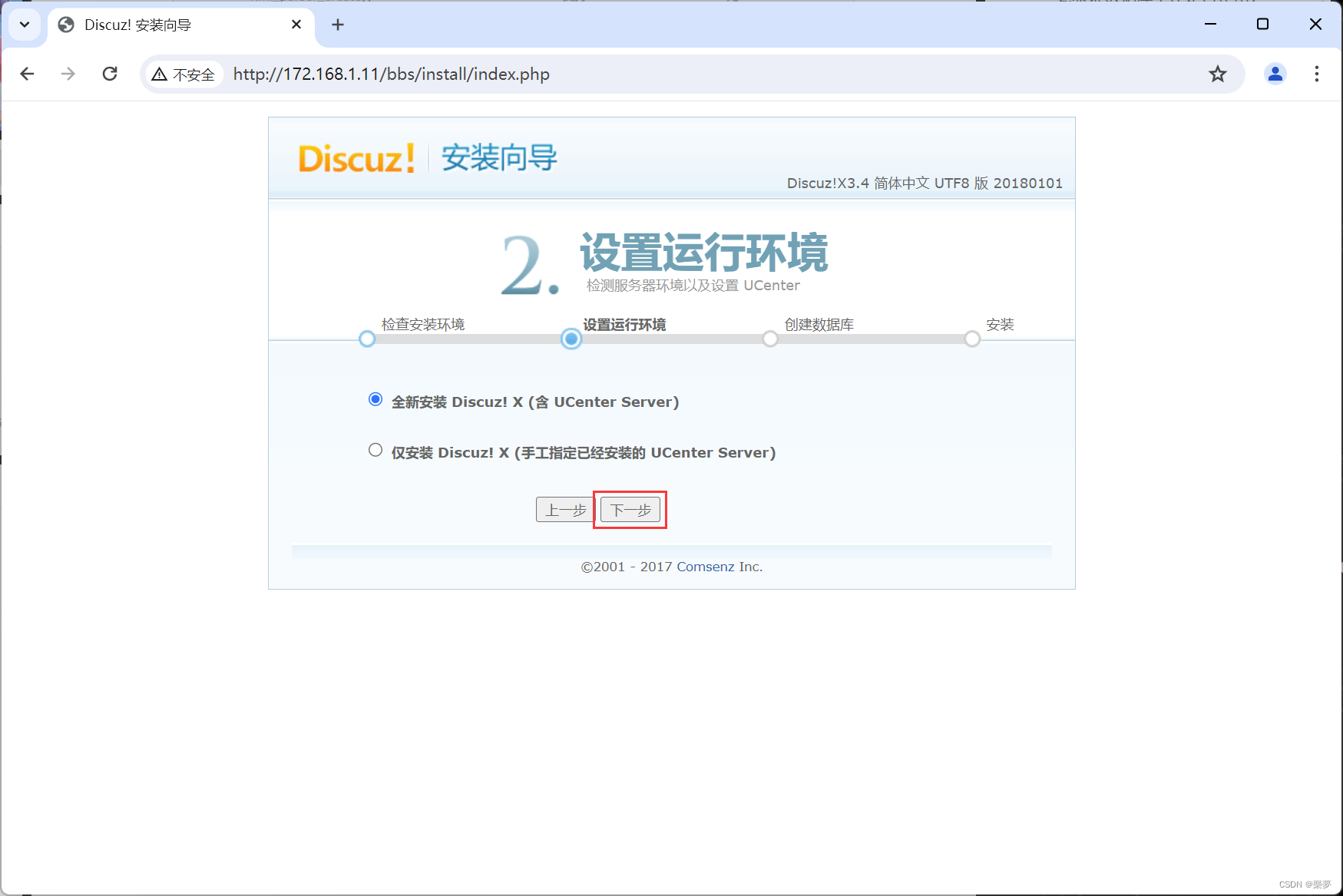Click the browser forward arrow
Viewport: 1343px width, 896px height.
click(x=68, y=74)
